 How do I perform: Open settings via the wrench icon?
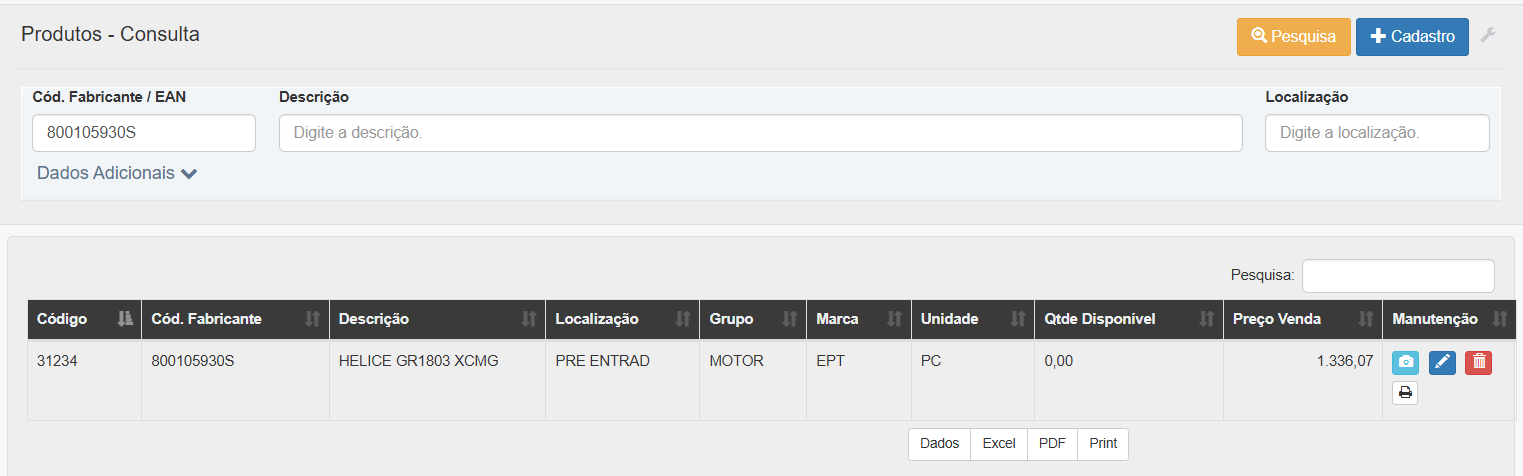point(1488,36)
